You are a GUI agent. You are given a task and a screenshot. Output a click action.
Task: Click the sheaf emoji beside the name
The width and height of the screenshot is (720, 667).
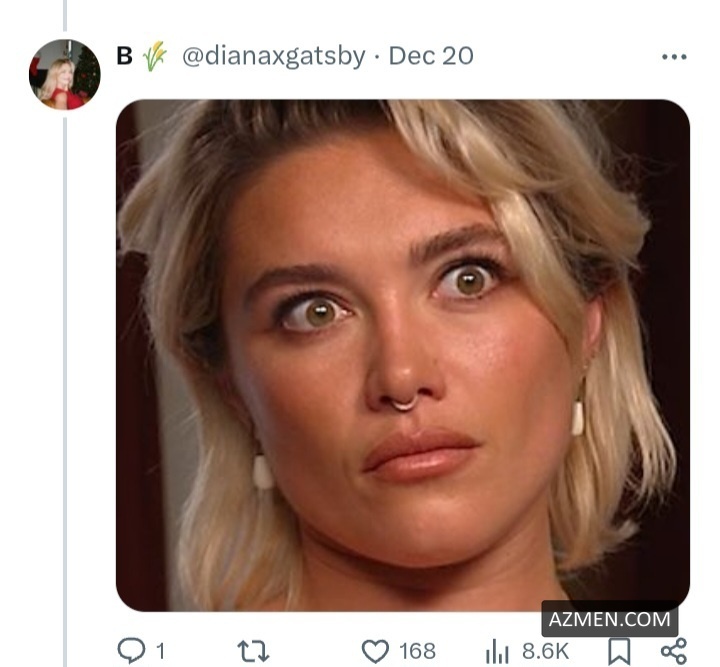[x=153, y=56]
